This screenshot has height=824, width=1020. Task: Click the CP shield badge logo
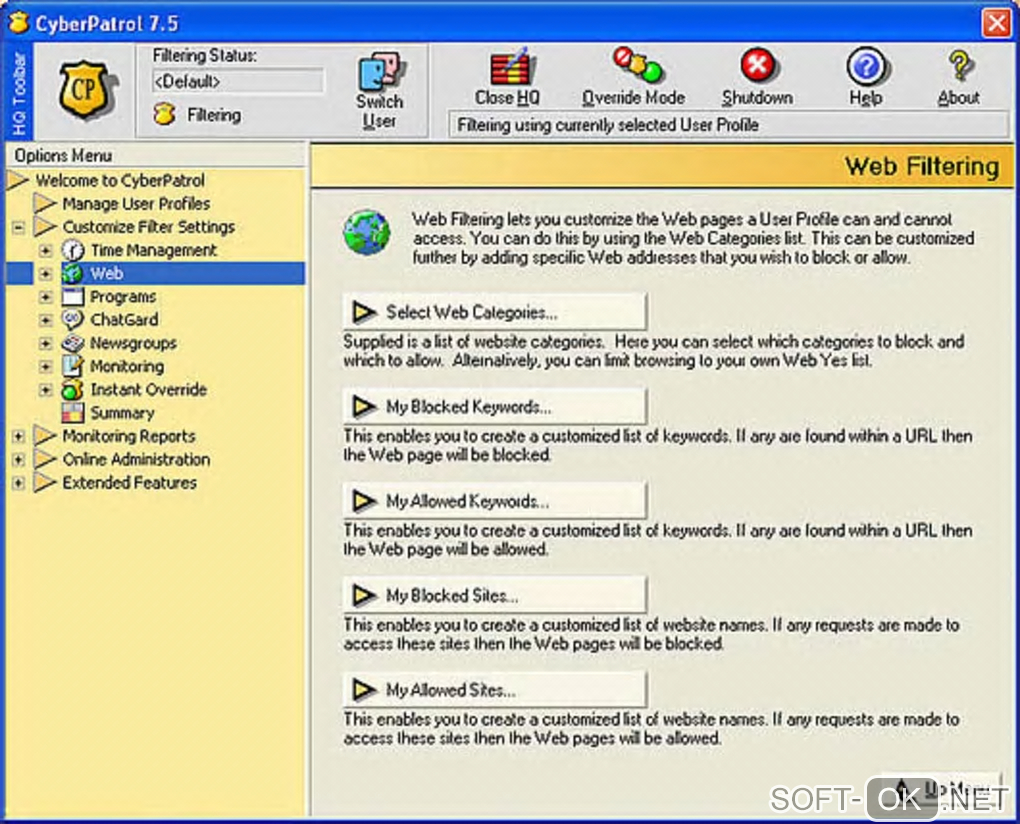pyautogui.click(x=86, y=90)
